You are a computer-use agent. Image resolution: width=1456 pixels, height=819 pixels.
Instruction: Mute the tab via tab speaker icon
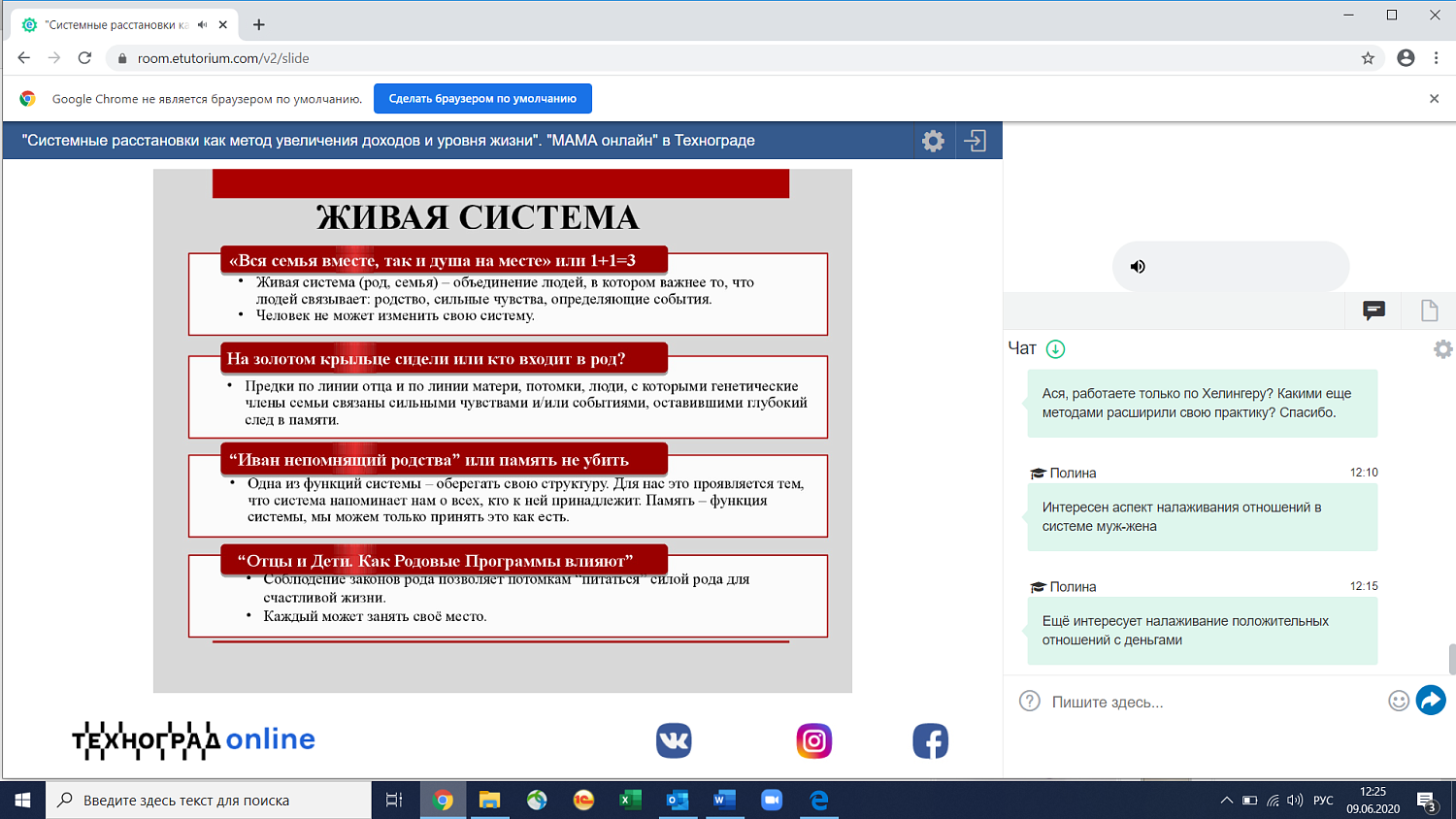click(202, 25)
